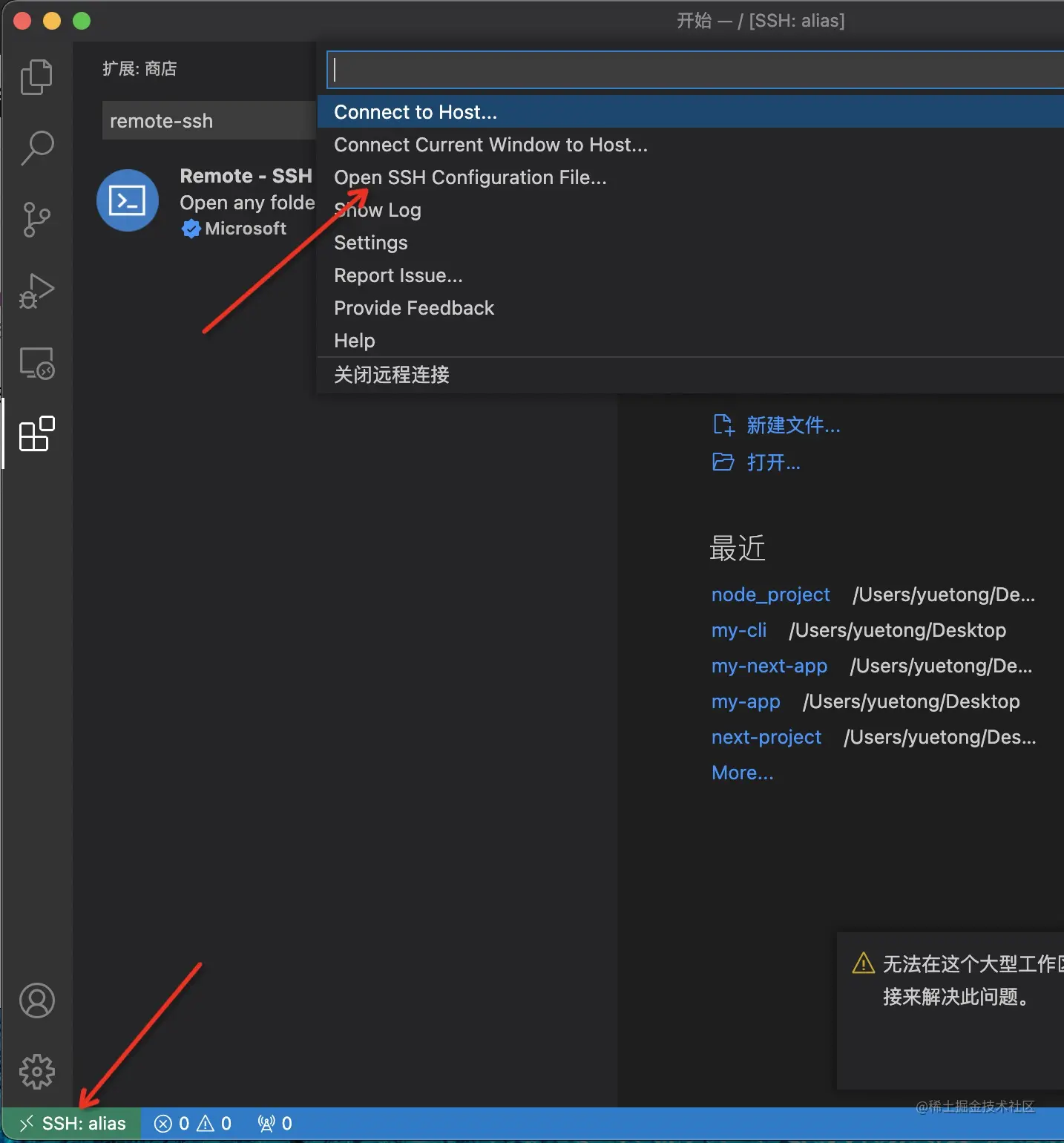Click the 扩展: 商店 panel title

point(139,69)
